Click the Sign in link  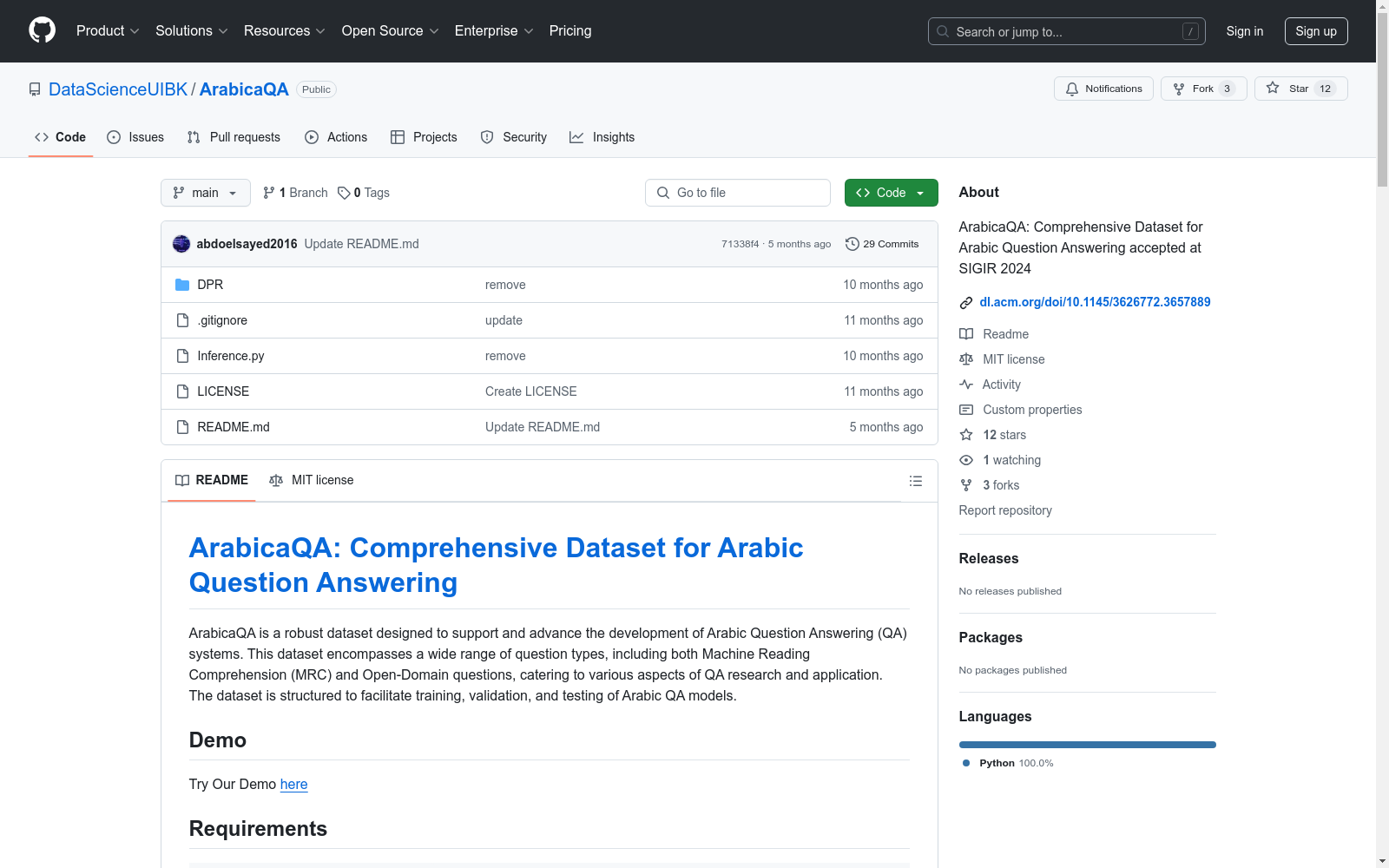point(1245,31)
